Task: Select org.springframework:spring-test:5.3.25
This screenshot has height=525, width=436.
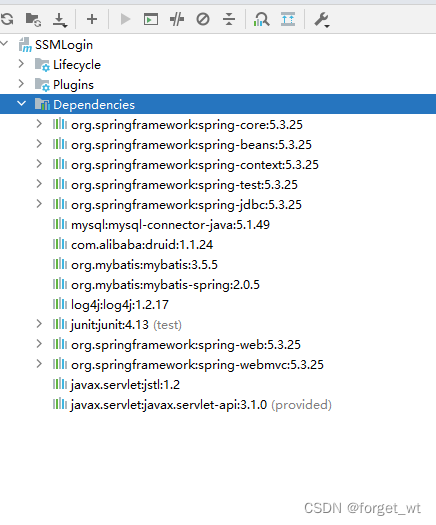Action: point(184,185)
